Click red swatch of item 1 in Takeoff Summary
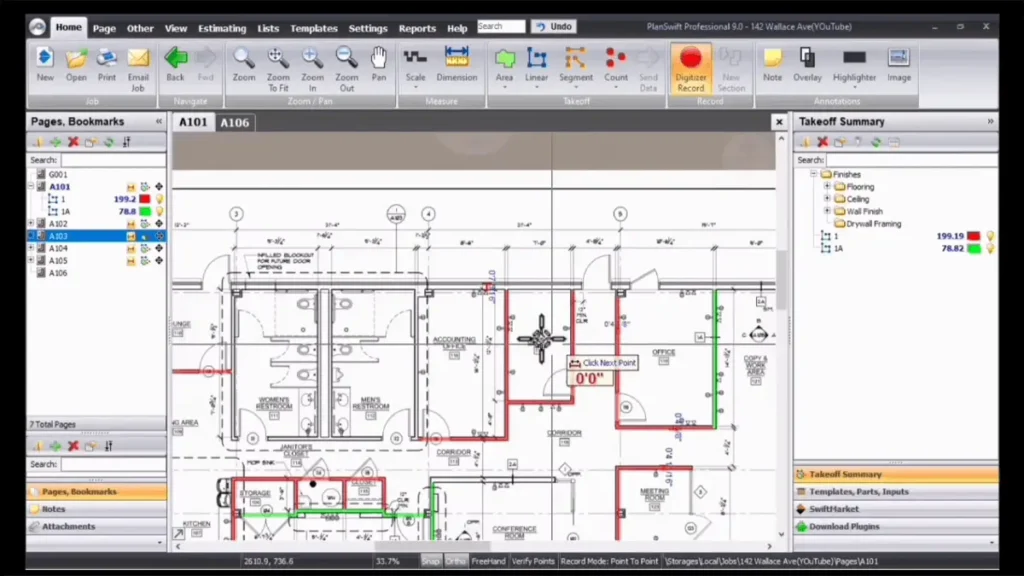 pos(974,236)
